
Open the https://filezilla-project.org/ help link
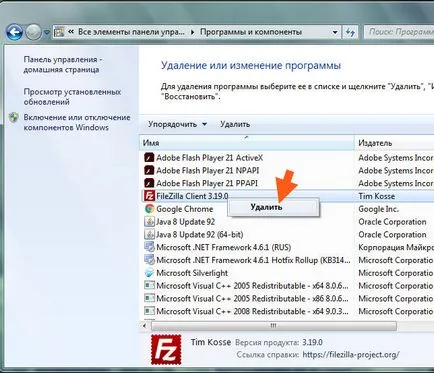[351, 355]
